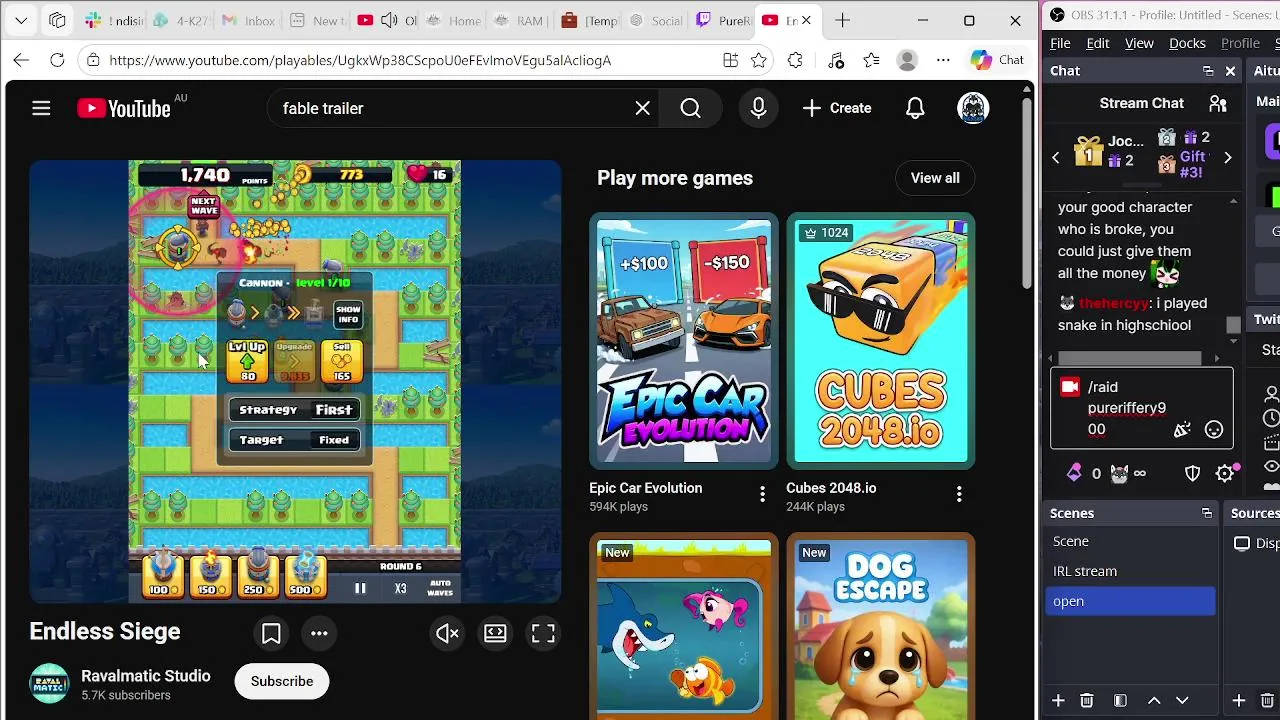Open options menu for Cubes 2048.io
Viewport: 1280px width, 720px height.
(x=959, y=494)
